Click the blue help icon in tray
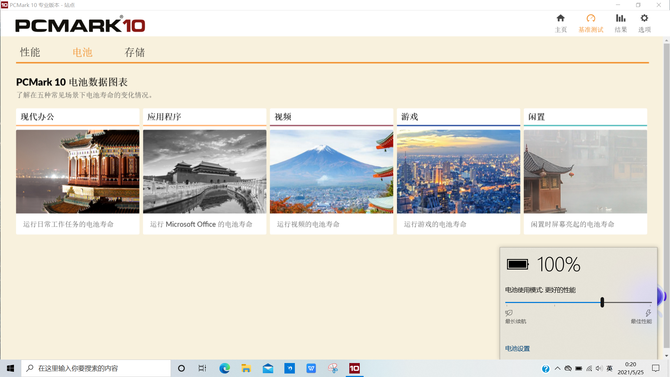Screen dimensions: 670x377 tap(546, 368)
